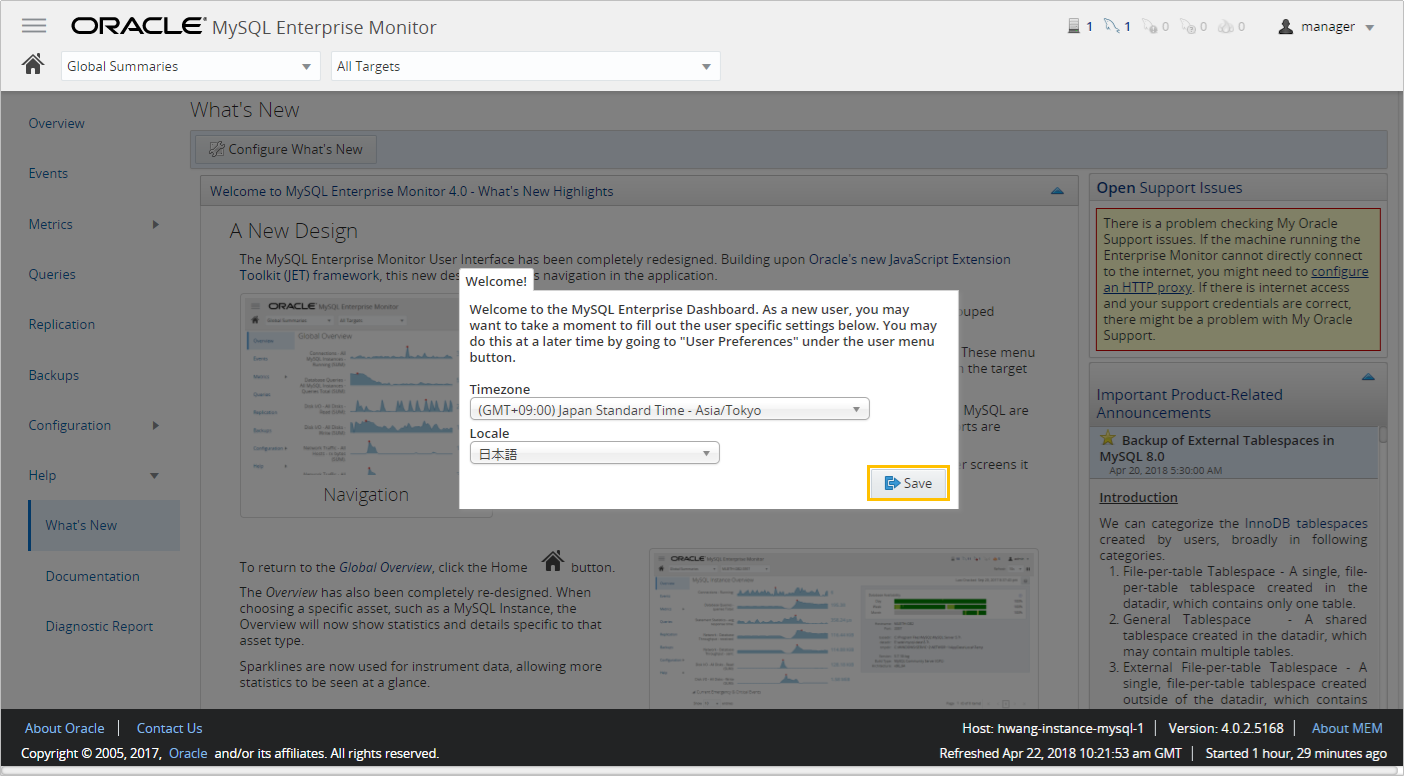This screenshot has height=776, width=1404.
Task: Click the emergency events flame icon
Action: 1226,27
